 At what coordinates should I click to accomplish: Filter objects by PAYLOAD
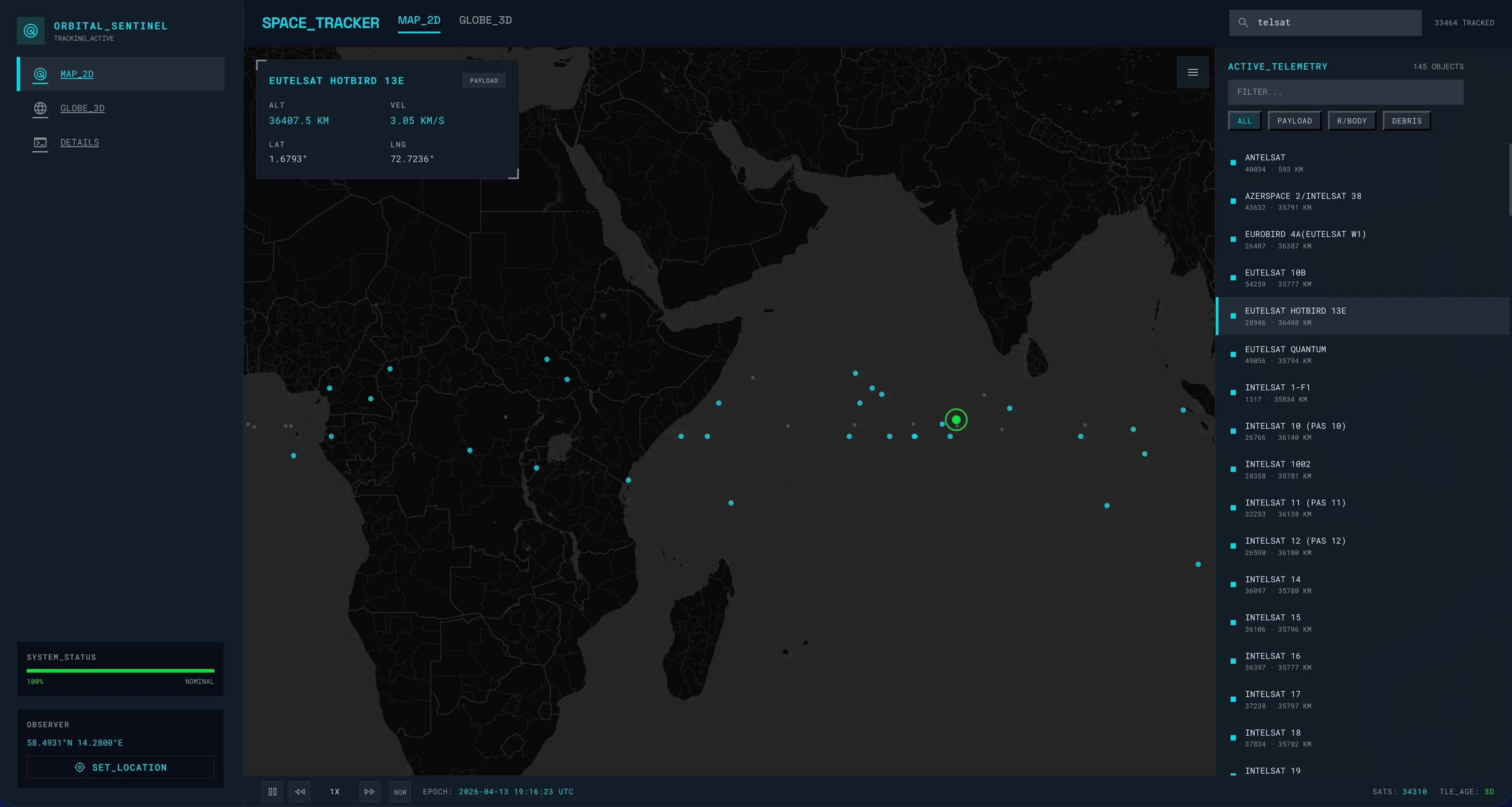point(1294,121)
